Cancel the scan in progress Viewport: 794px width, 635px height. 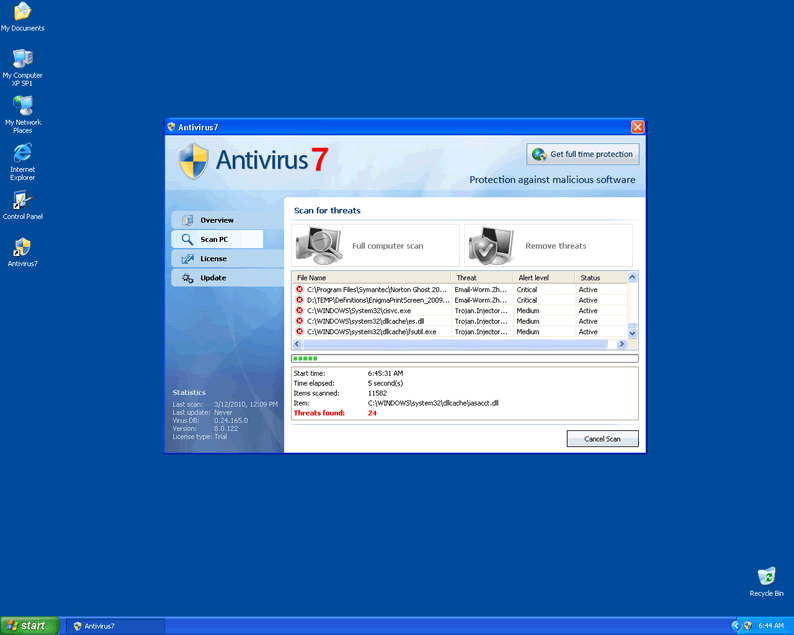click(x=602, y=439)
